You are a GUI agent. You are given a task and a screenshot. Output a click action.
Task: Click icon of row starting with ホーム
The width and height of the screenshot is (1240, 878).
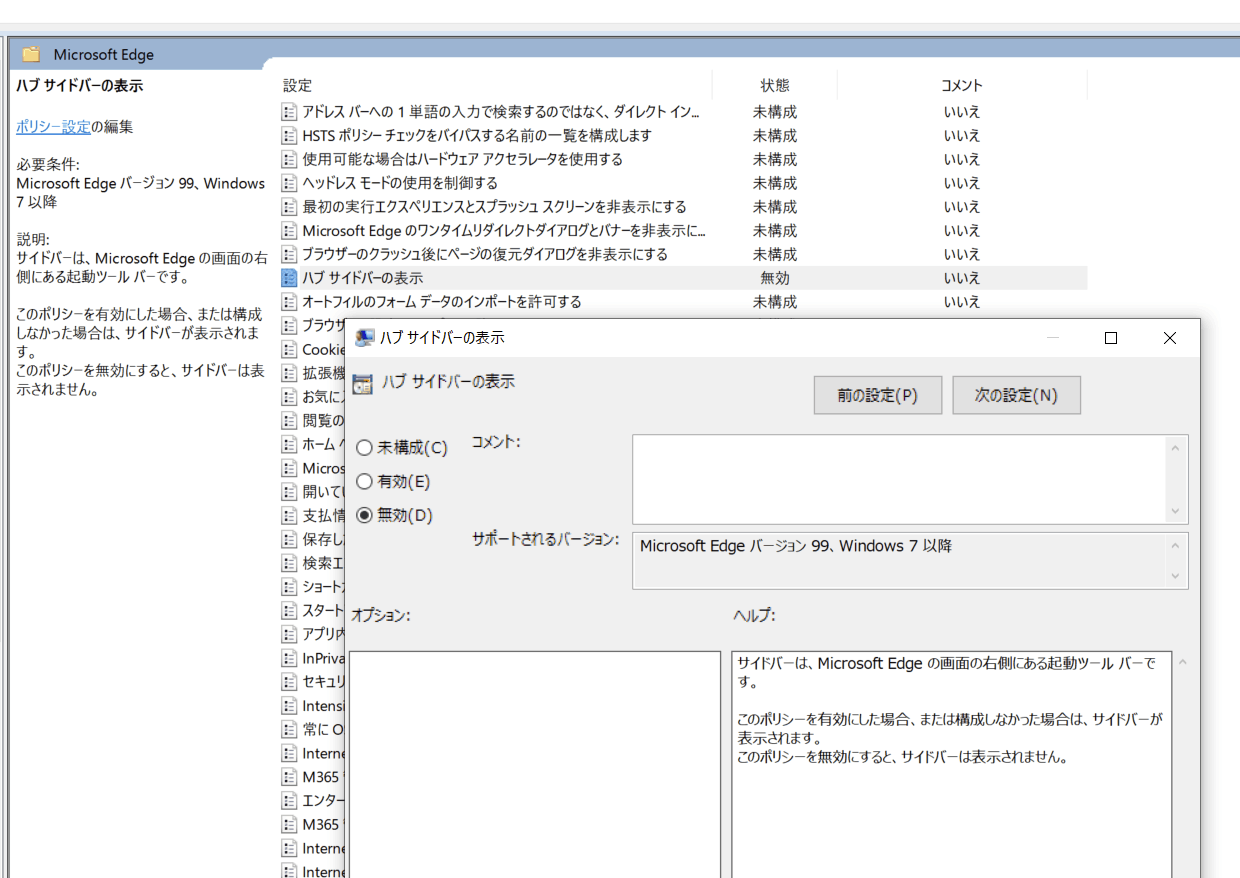click(x=290, y=444)
